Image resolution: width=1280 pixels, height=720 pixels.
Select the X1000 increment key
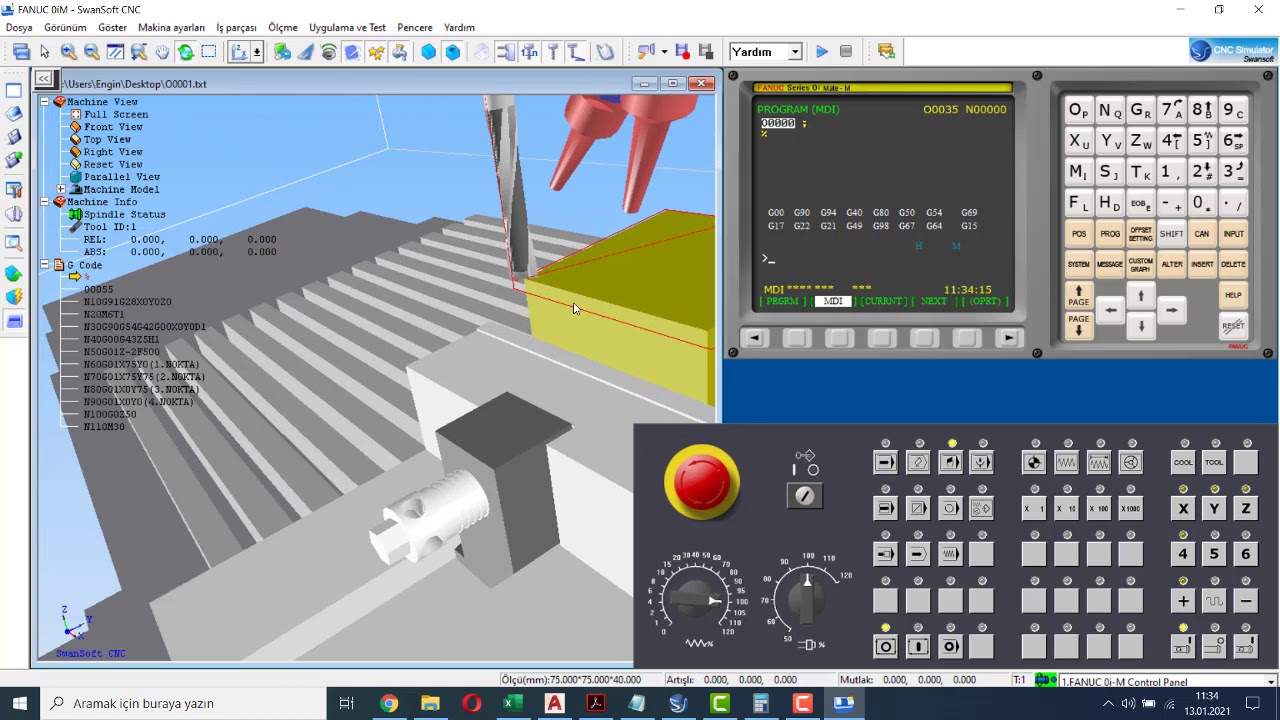click(1130, 508)
